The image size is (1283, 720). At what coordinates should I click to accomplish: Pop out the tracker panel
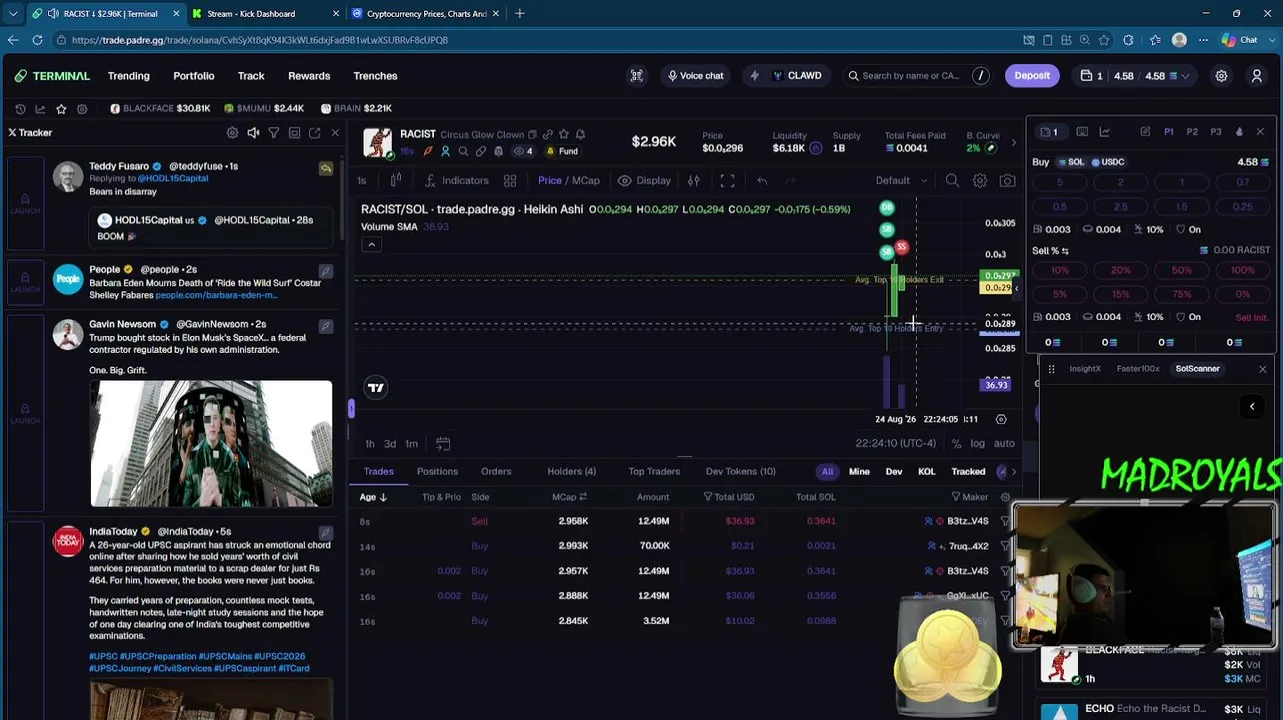point(314,133)
